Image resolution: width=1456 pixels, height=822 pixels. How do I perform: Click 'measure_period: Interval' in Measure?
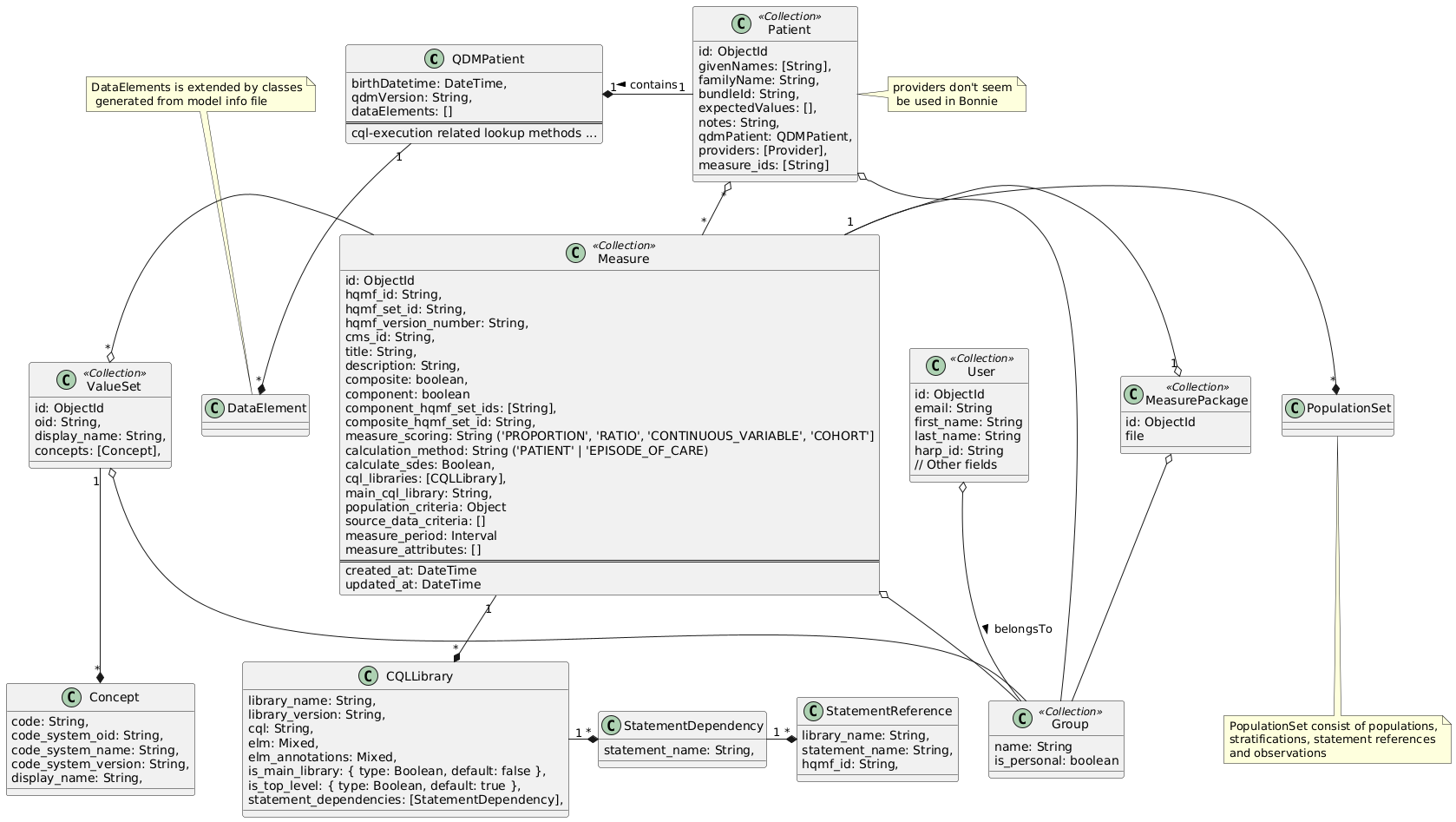tap(421, 536)
